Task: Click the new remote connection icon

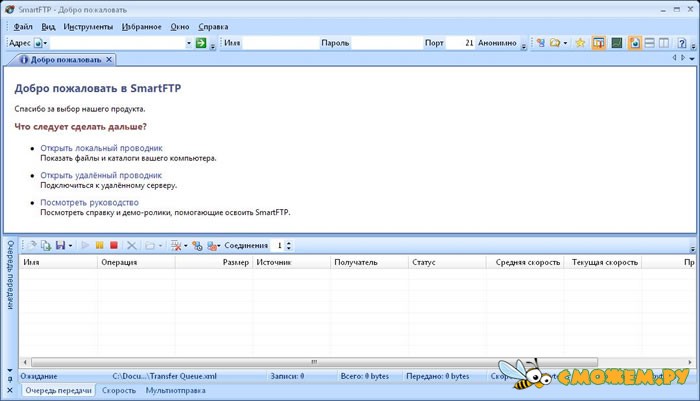Action: (x=541, y=43)
